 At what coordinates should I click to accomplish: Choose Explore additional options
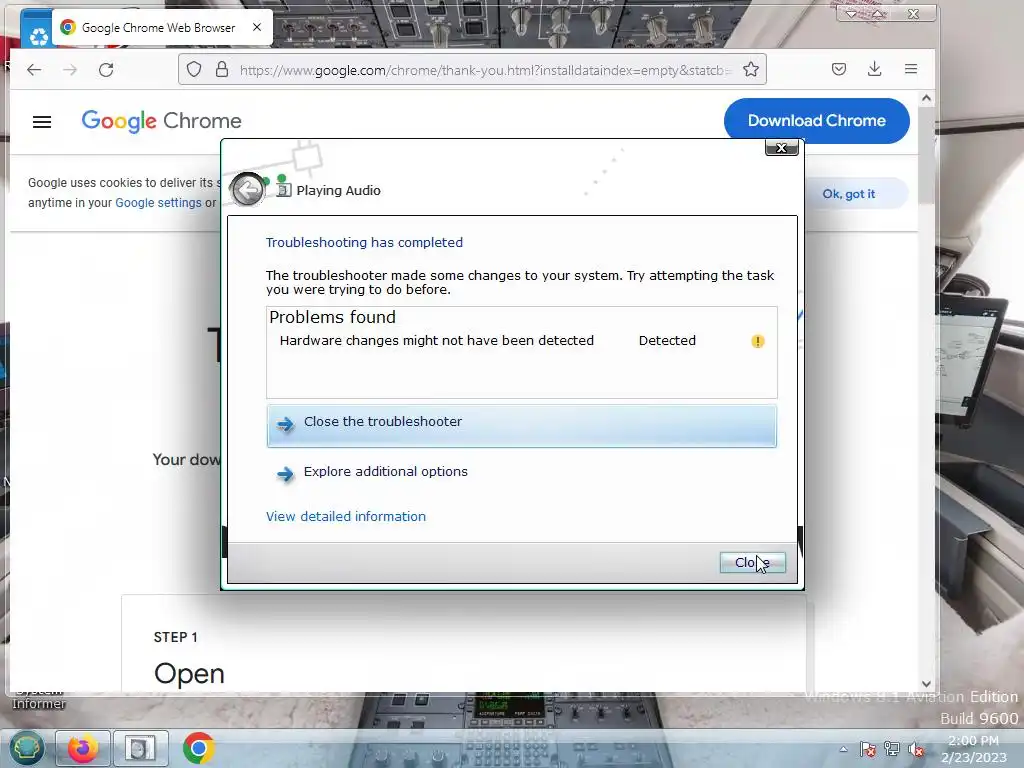pyautogui.click(x=385, y=472)
